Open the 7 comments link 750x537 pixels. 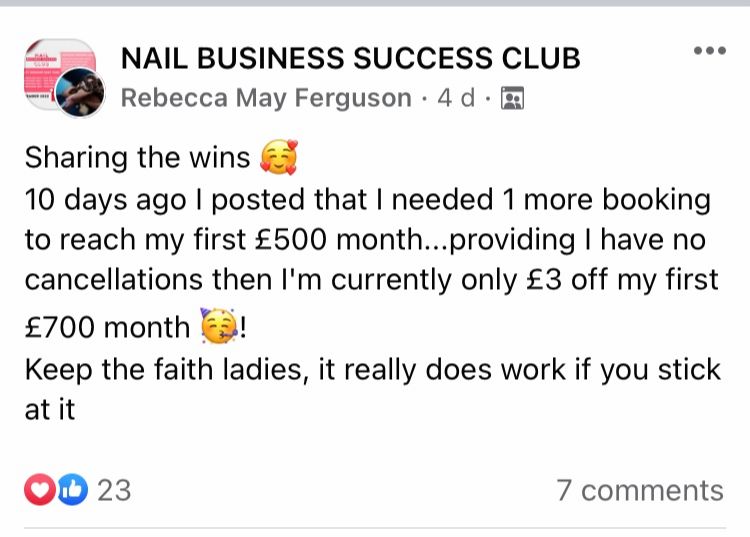[639, 490]
